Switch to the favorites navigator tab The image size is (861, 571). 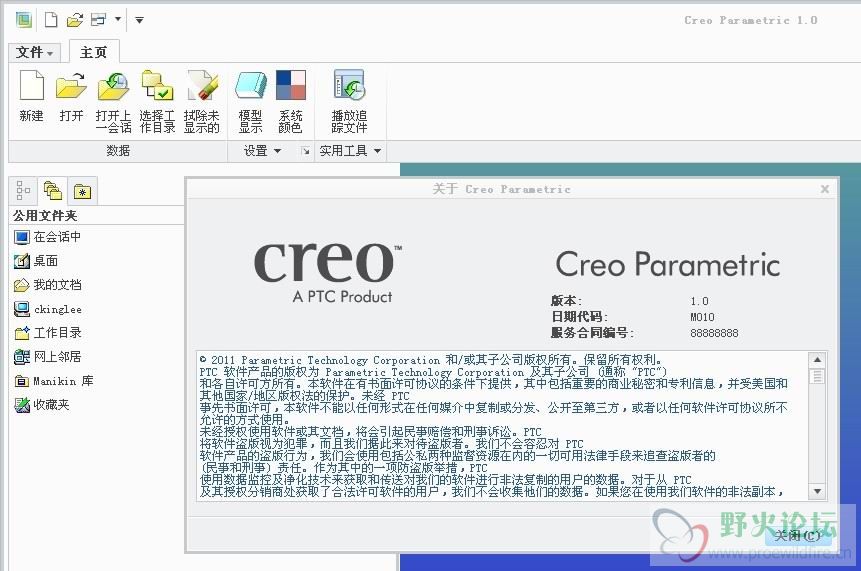[82, 191]
